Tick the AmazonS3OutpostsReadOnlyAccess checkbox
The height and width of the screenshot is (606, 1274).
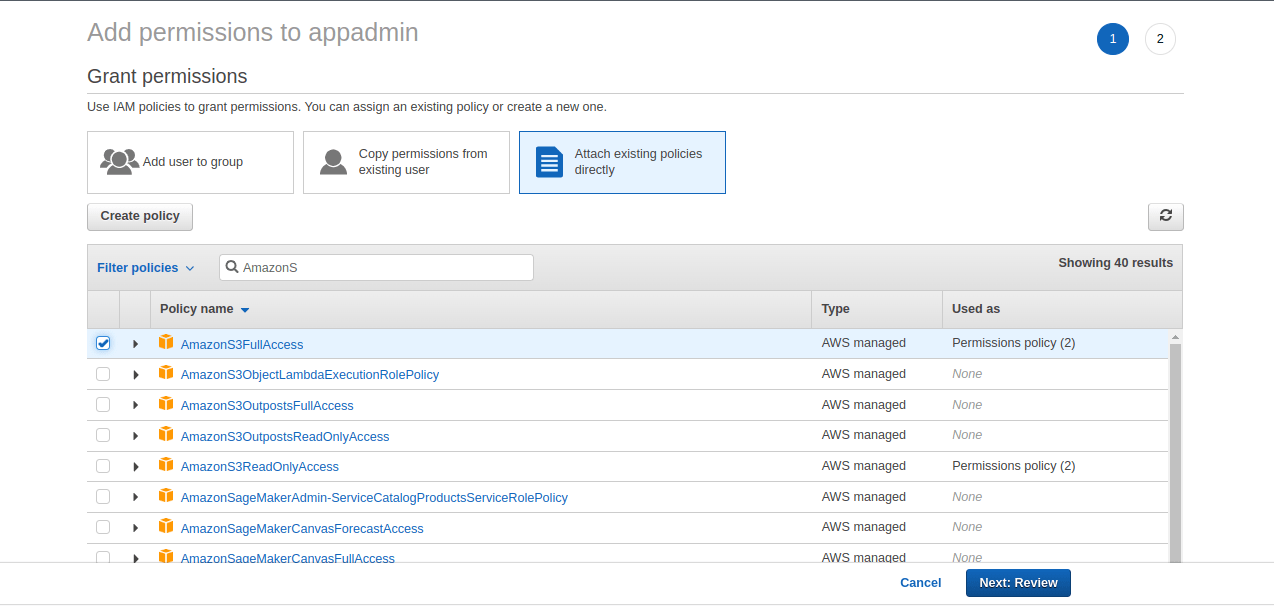point(103,436)
